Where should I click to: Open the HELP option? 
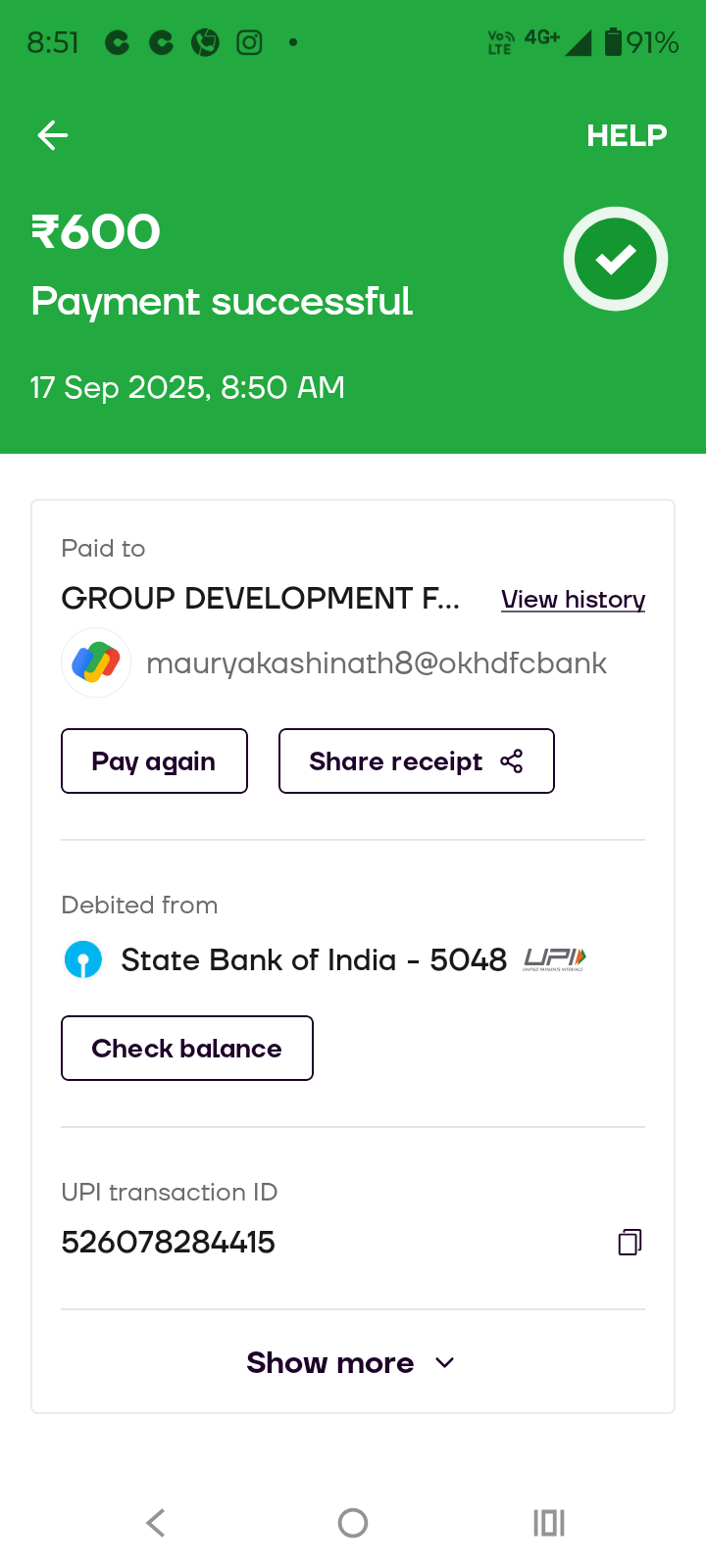click(627, 135)
